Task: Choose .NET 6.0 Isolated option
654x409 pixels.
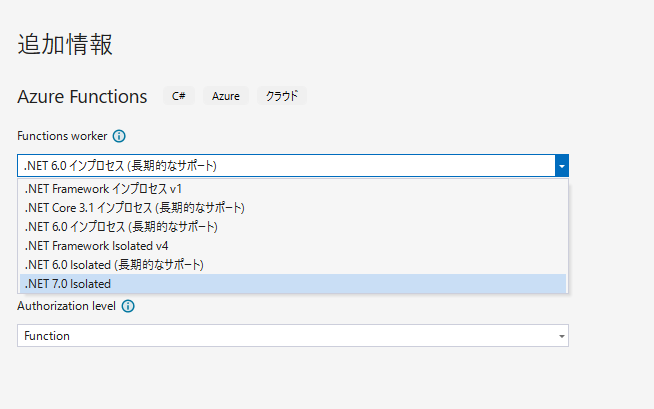Action: [293, 265]
